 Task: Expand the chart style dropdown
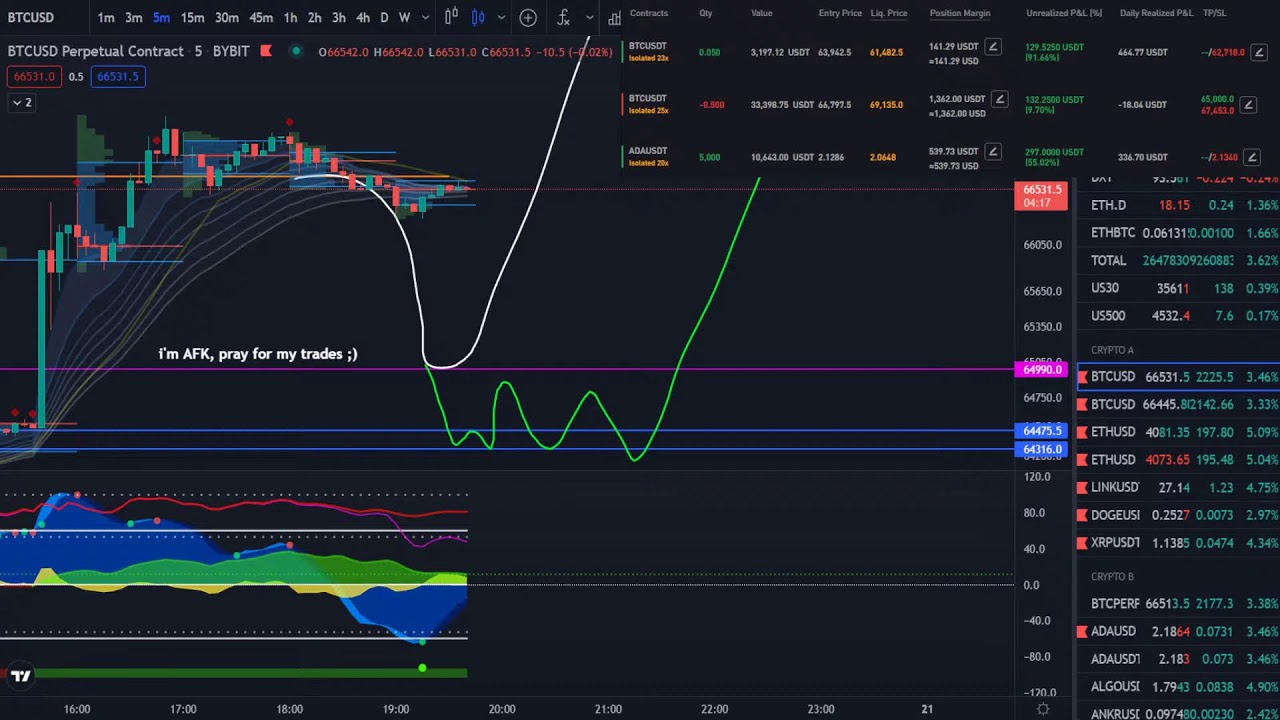[499, 18]
